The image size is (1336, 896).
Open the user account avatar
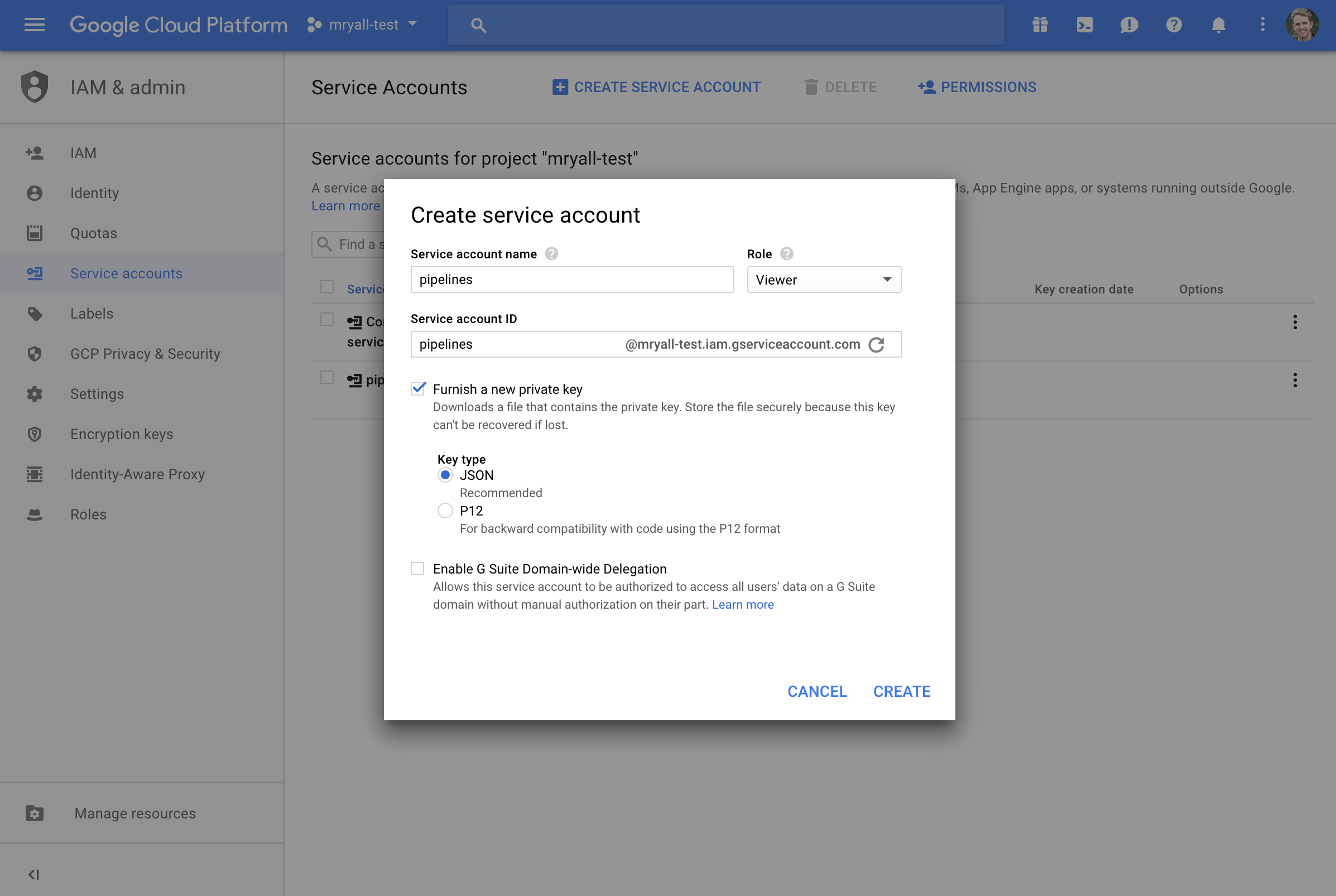1303,25
